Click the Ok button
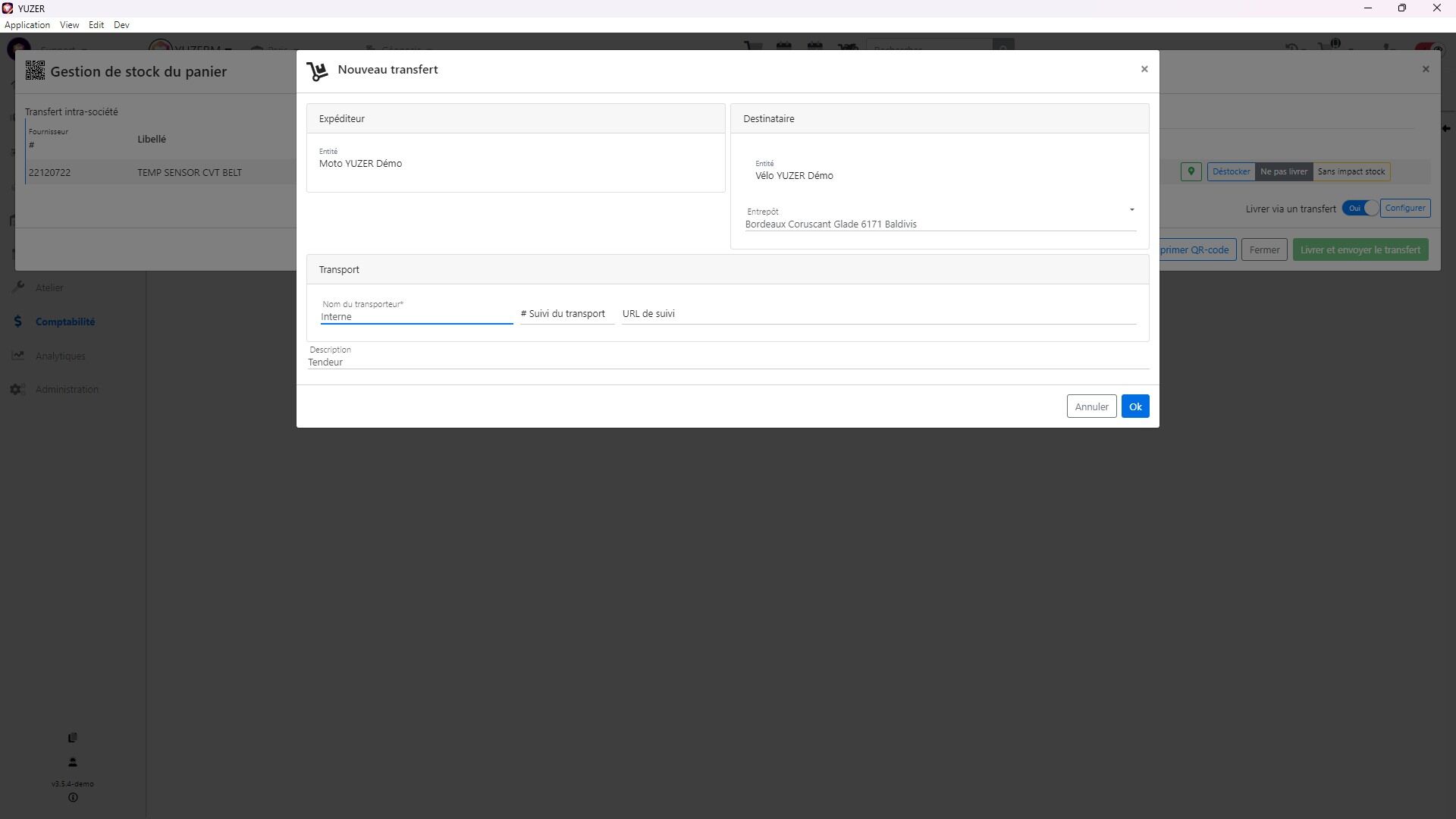 1134,406
